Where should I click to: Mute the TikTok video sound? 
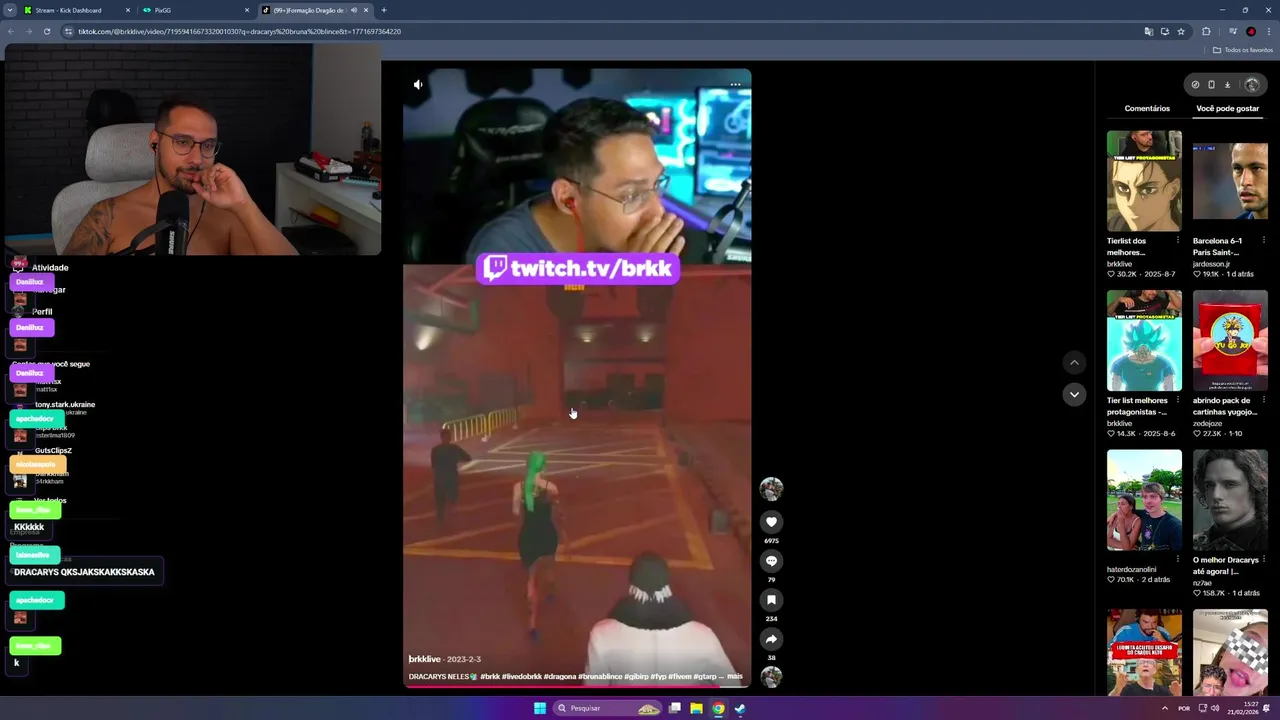pos(418,85)
